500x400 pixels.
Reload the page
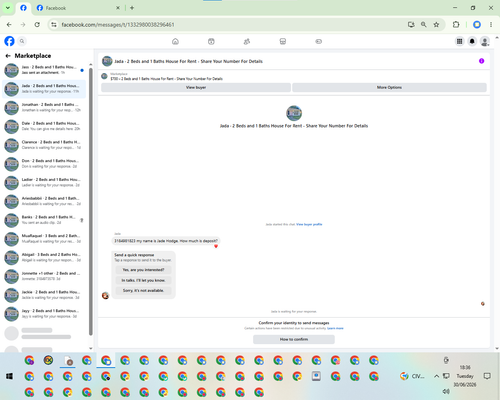click(37, 25)
